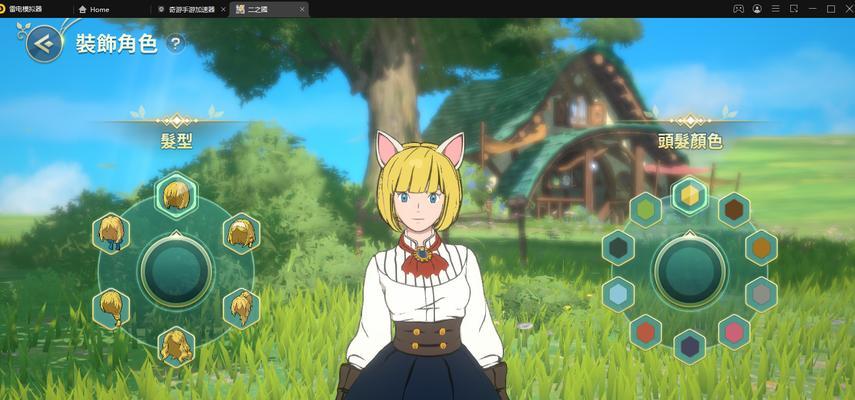Click the hair color wheel center dial
855x400 pixels.
tap(690, 271)
